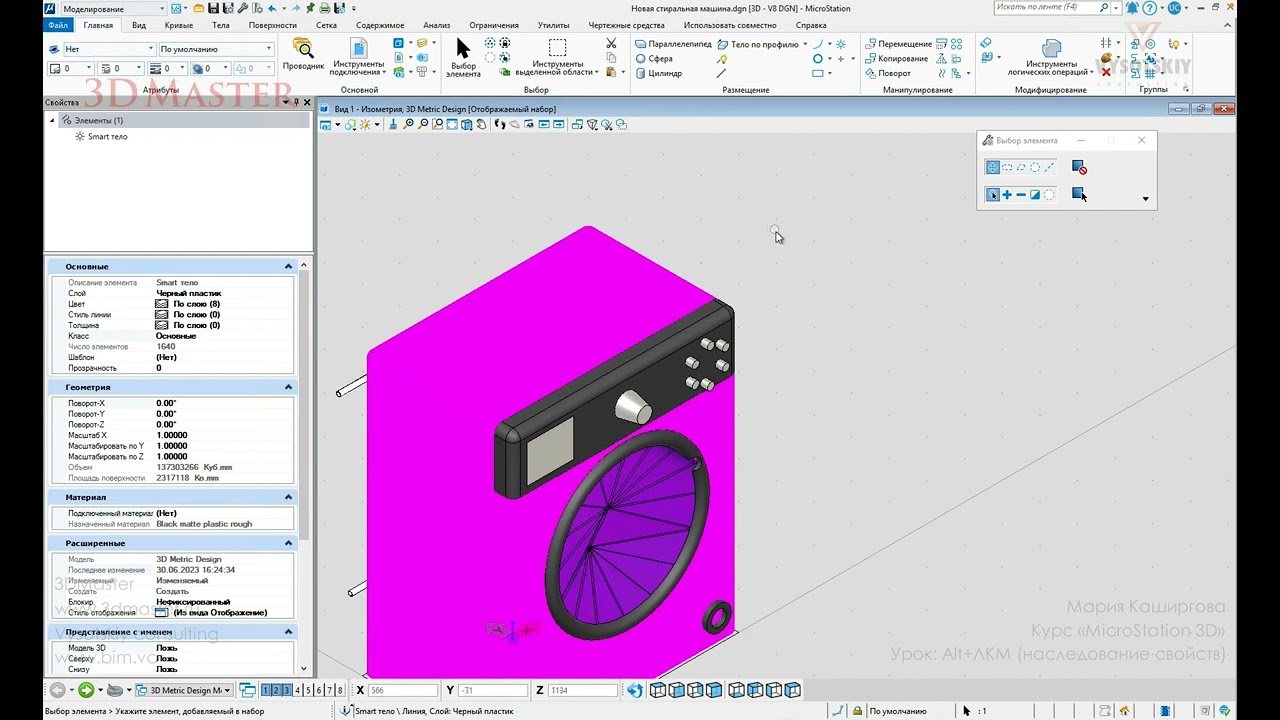Toggle view number 4 button
The height and width of the screenshot is (720, 1280).
(298, 690)
